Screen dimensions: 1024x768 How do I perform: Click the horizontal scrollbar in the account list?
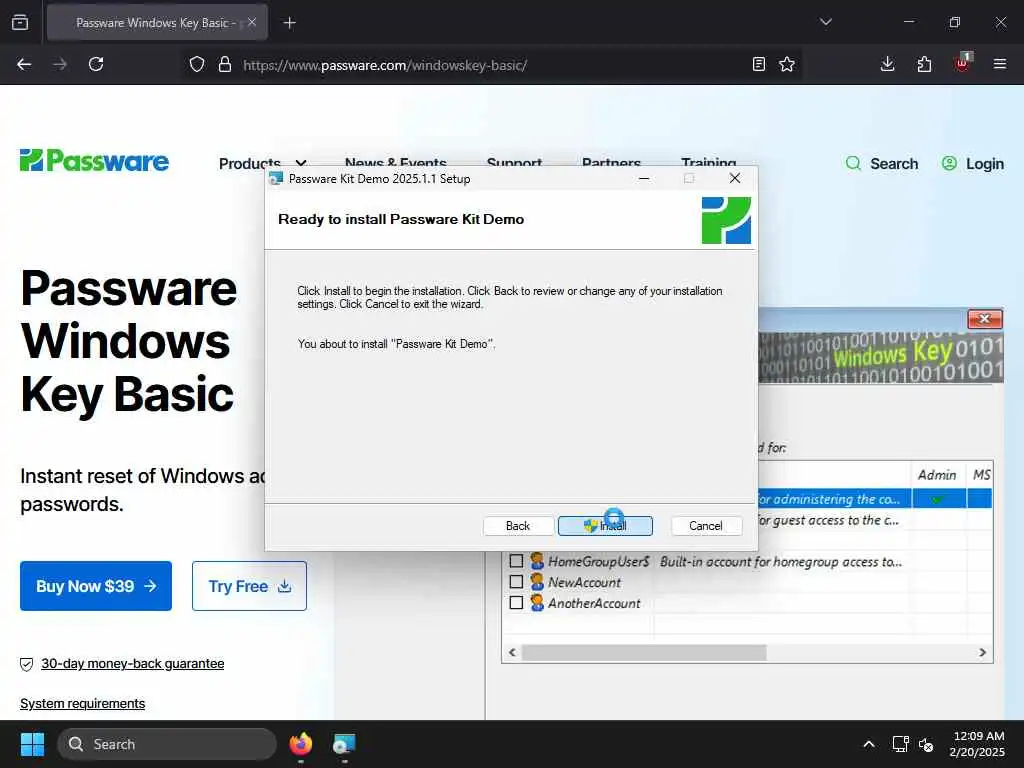(x=644, y=652)
